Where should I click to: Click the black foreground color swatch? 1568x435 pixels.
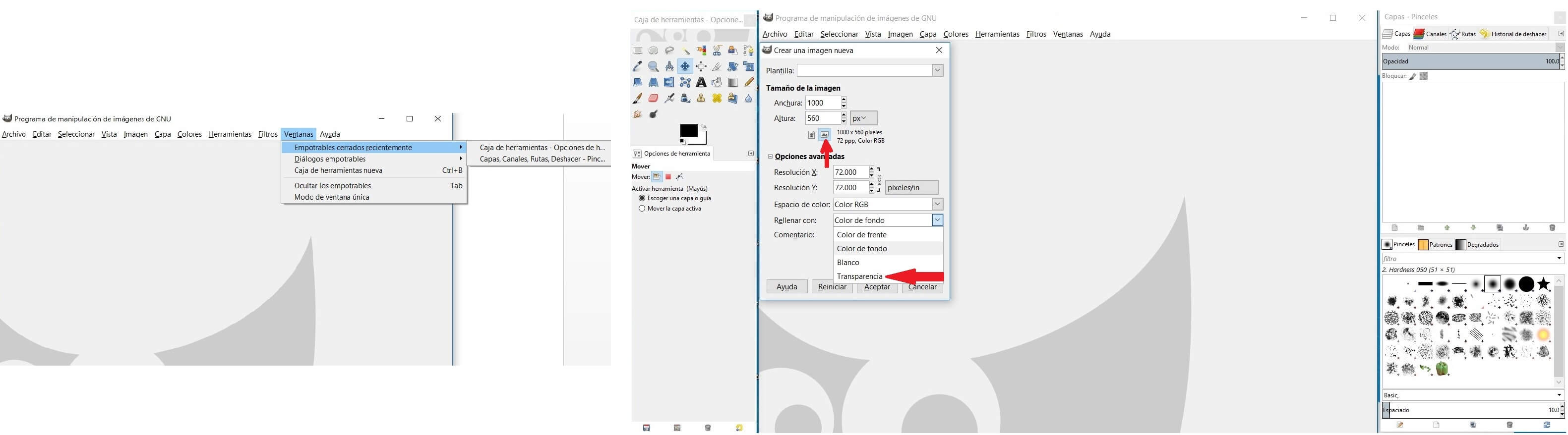point(688,130)
